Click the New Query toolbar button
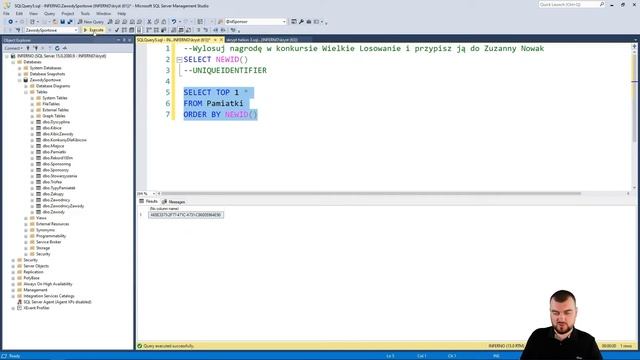The image size is (640, 360). 91,22
